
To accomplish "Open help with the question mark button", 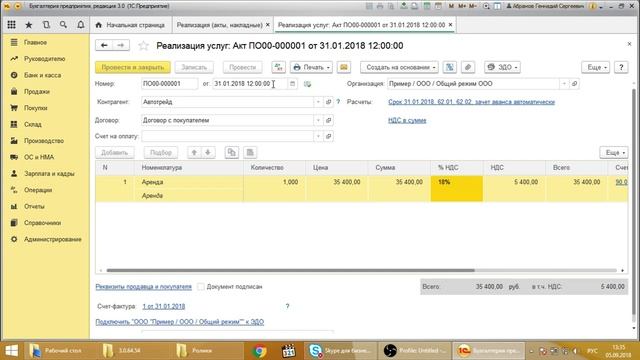I will click(x=621, y=67).
